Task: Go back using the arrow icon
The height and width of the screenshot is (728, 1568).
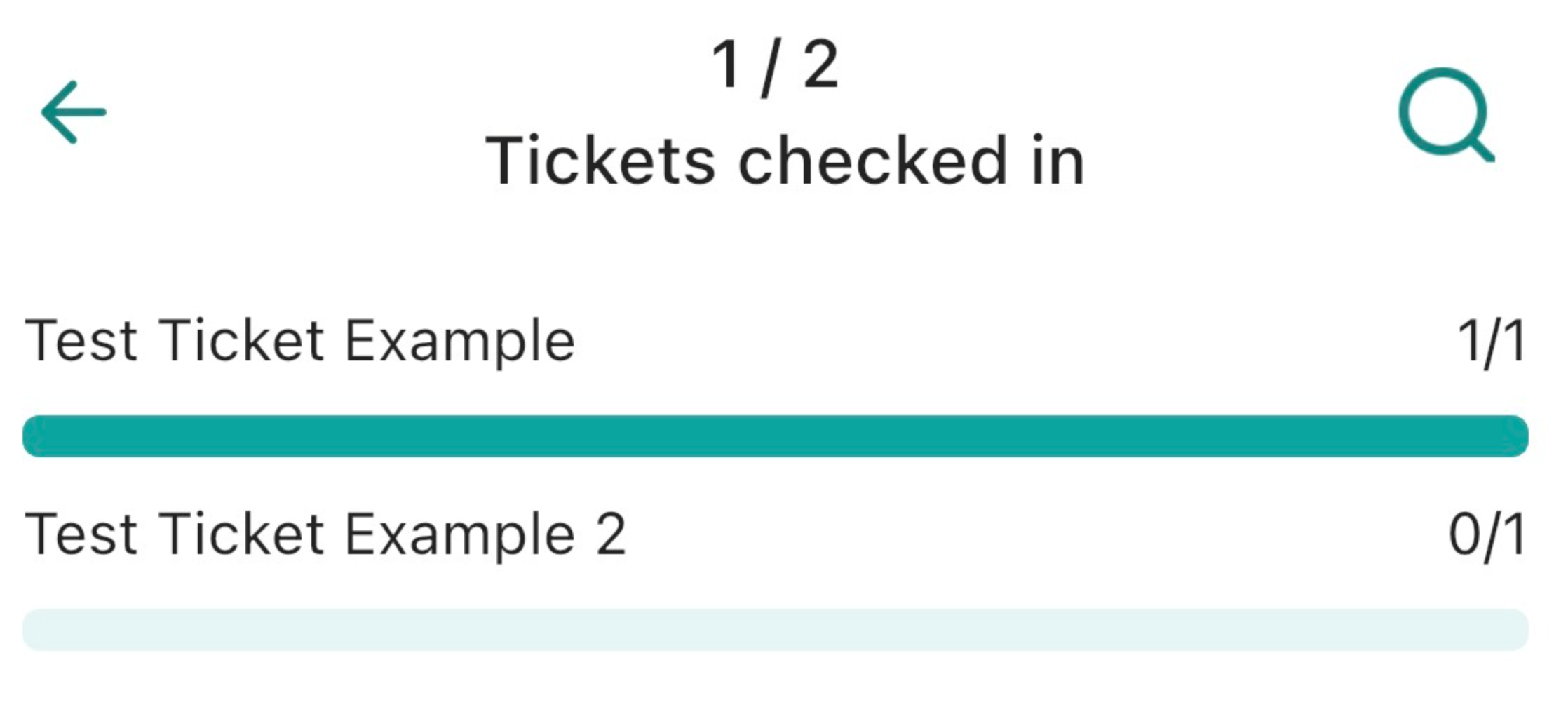Action: click(74, 112)
